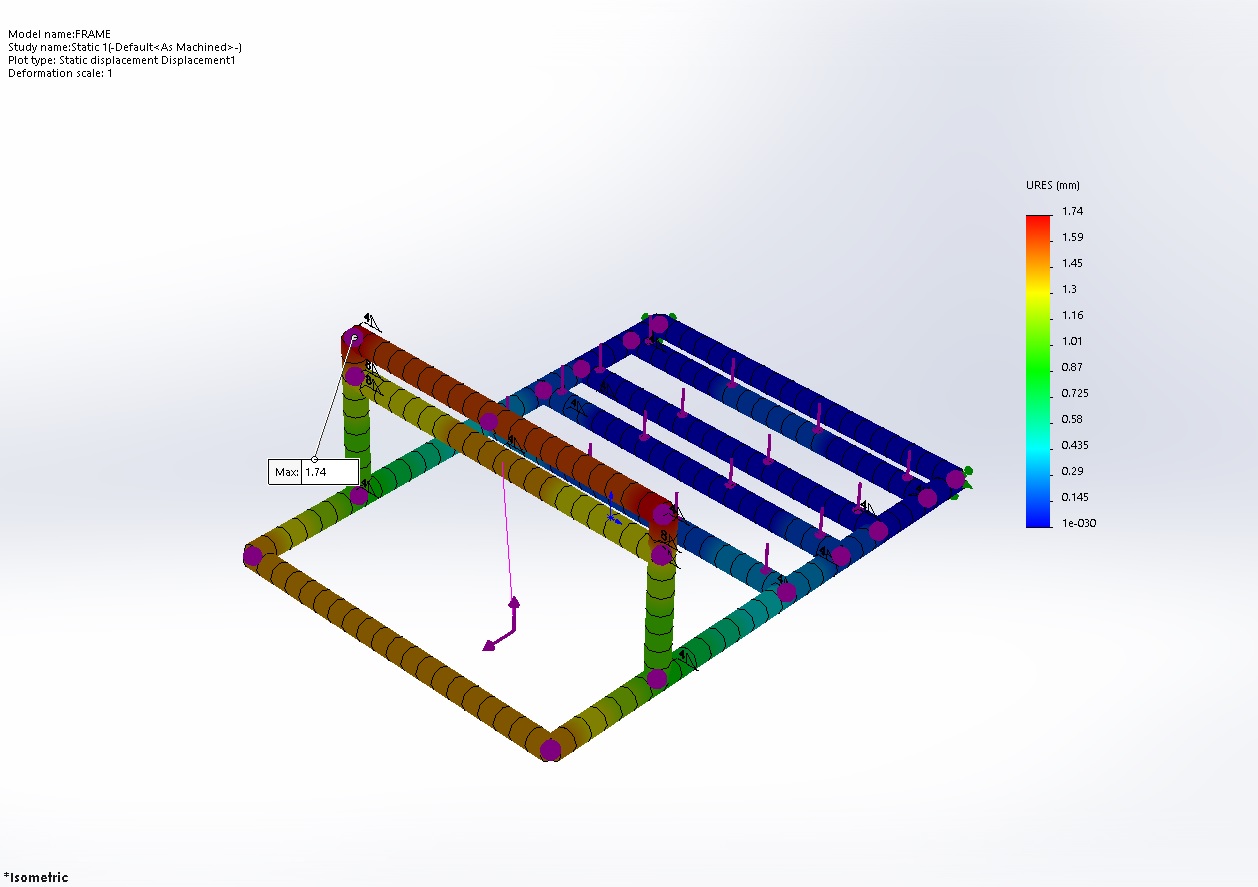Click legend value 1.3

tap(1069, 289)
